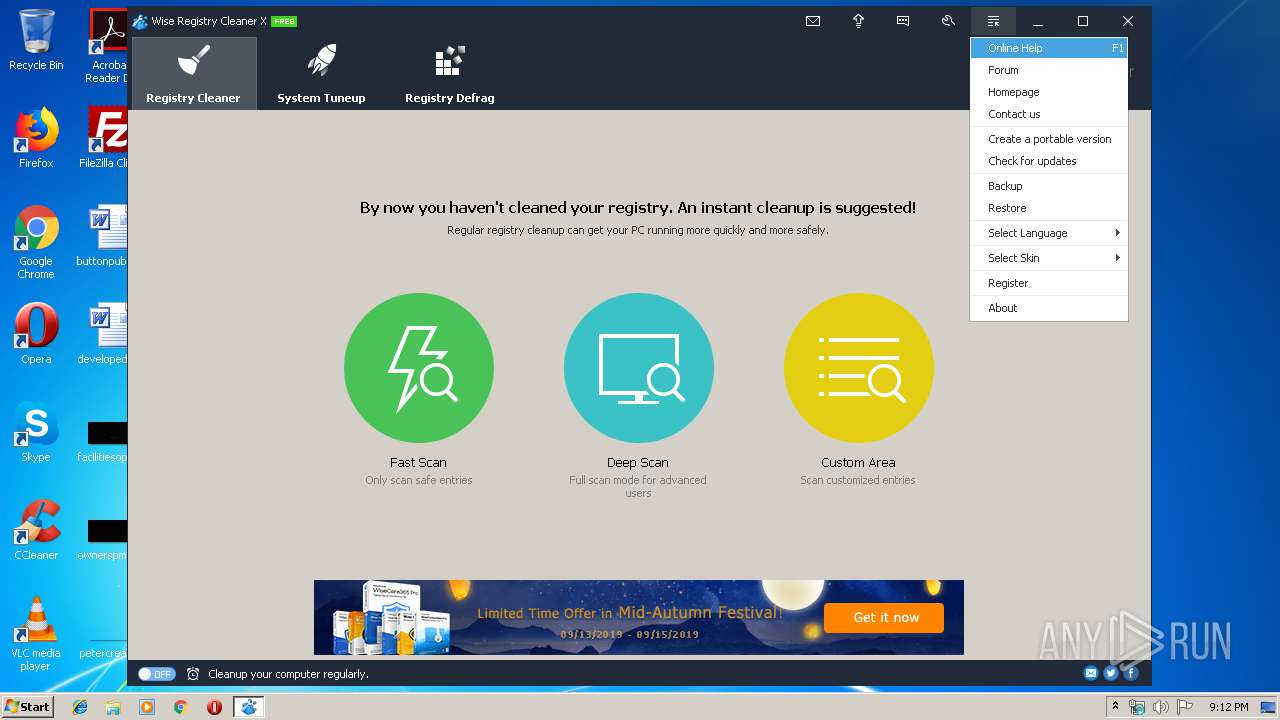Click the 'Deep Scan' label text
Screen dimensions: 1280x720
tap(638, 462)
